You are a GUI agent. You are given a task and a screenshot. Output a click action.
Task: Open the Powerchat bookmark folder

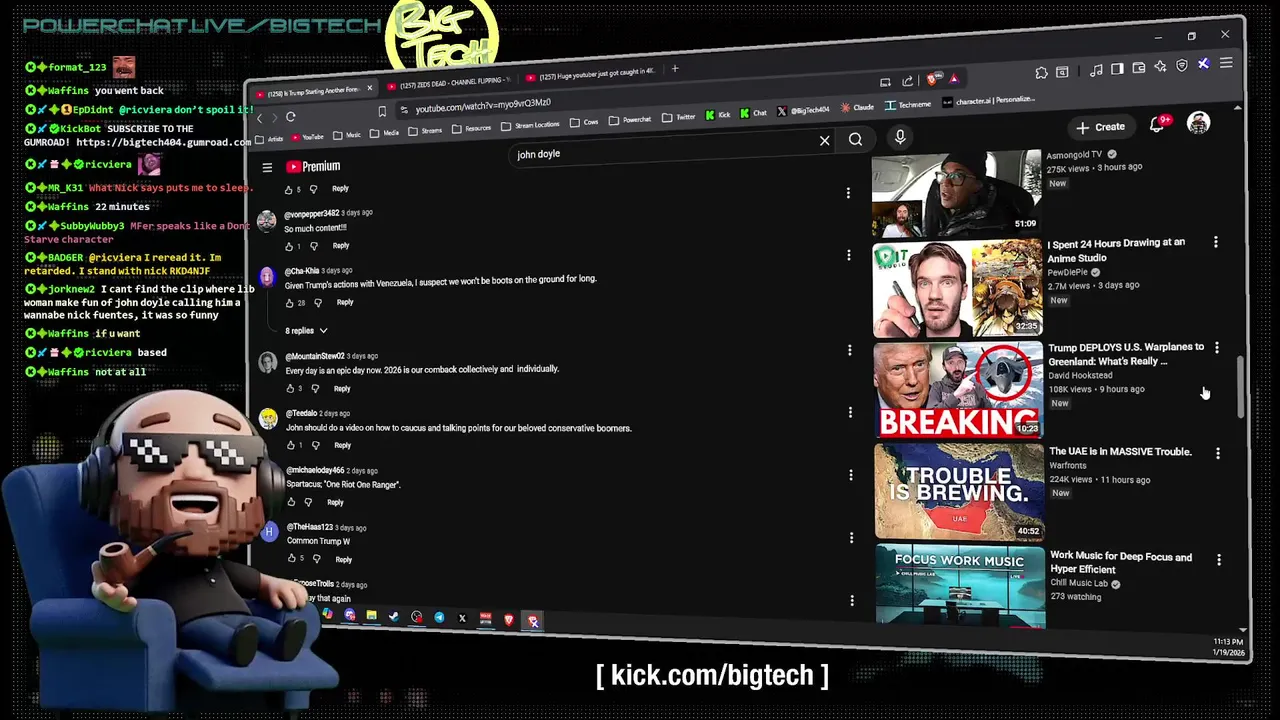[629, 119]
